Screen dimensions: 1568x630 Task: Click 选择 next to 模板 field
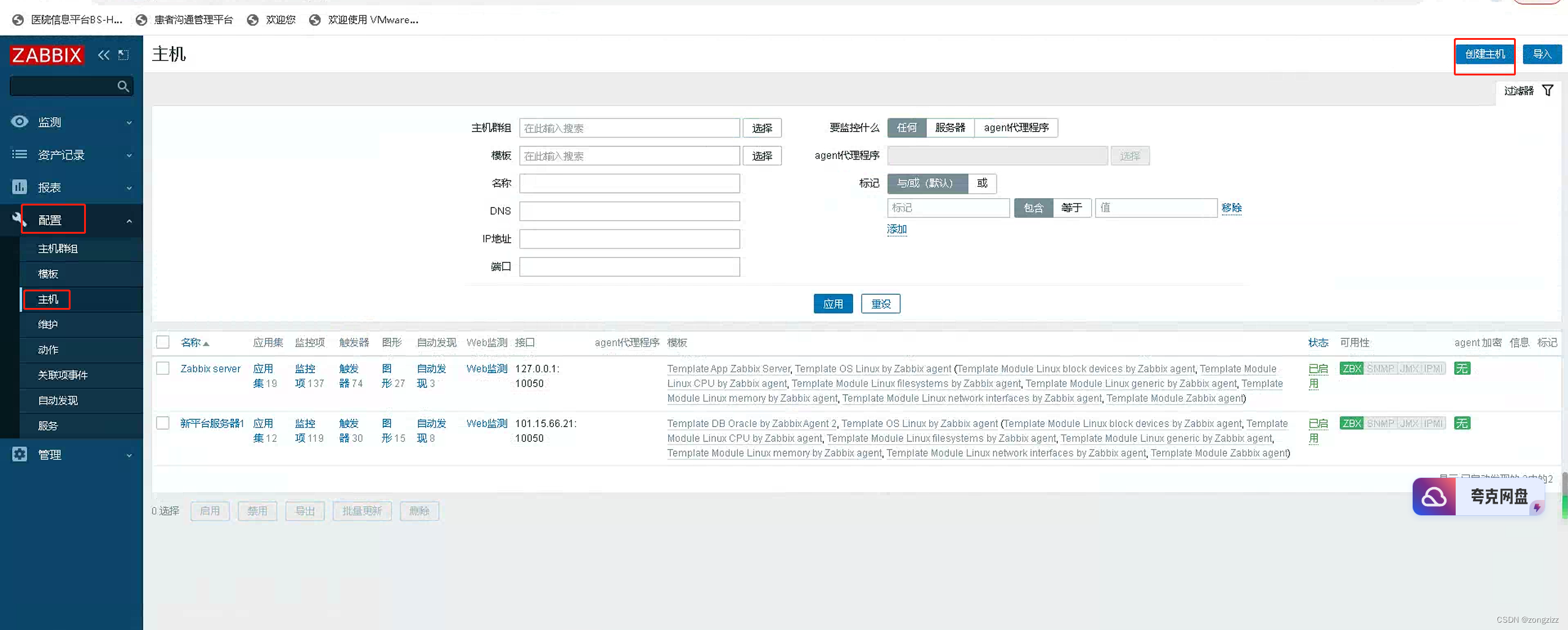tap(762, 156)
